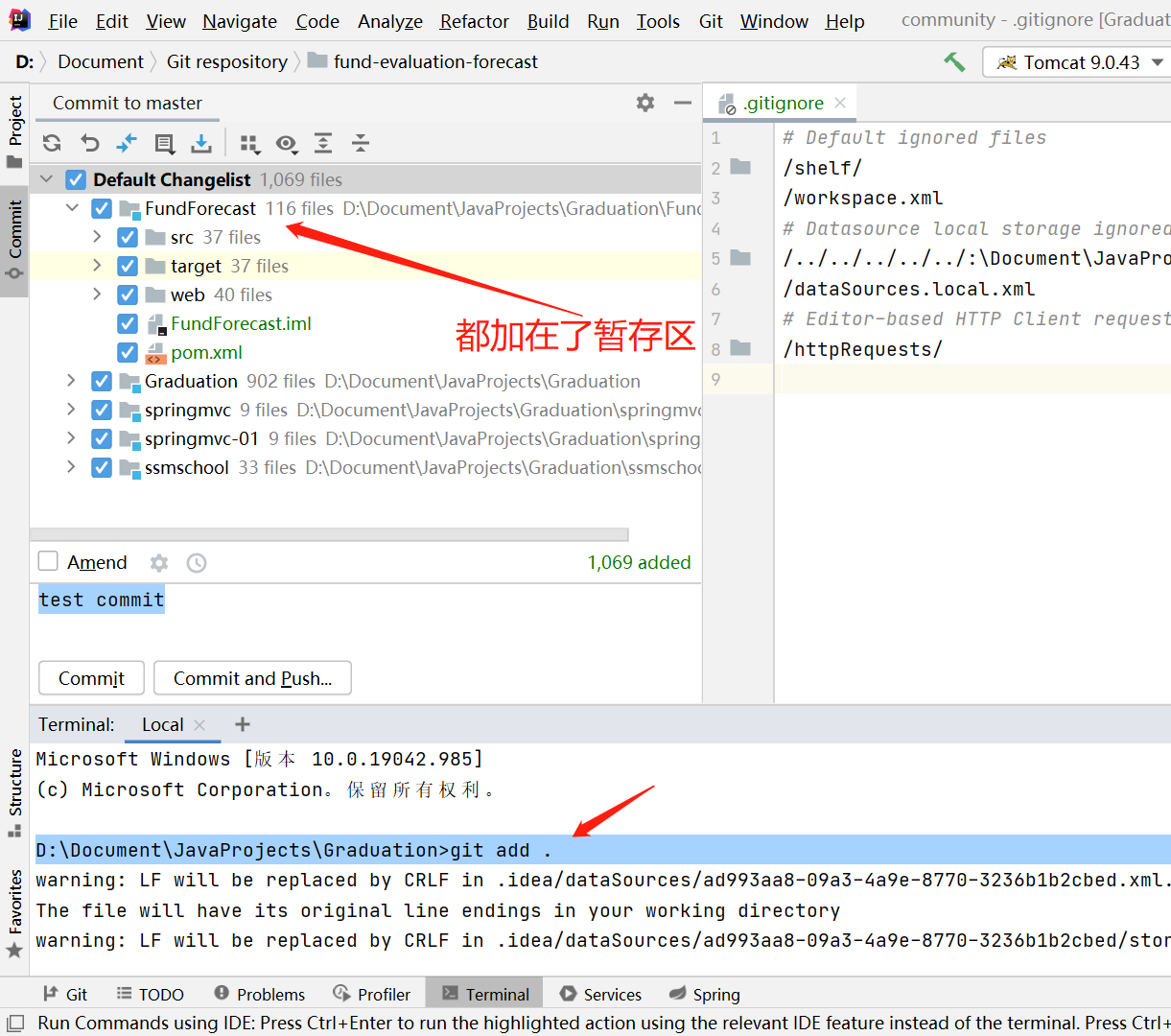Open the File menu
1171x1036 pixels.
coord(62,21)
